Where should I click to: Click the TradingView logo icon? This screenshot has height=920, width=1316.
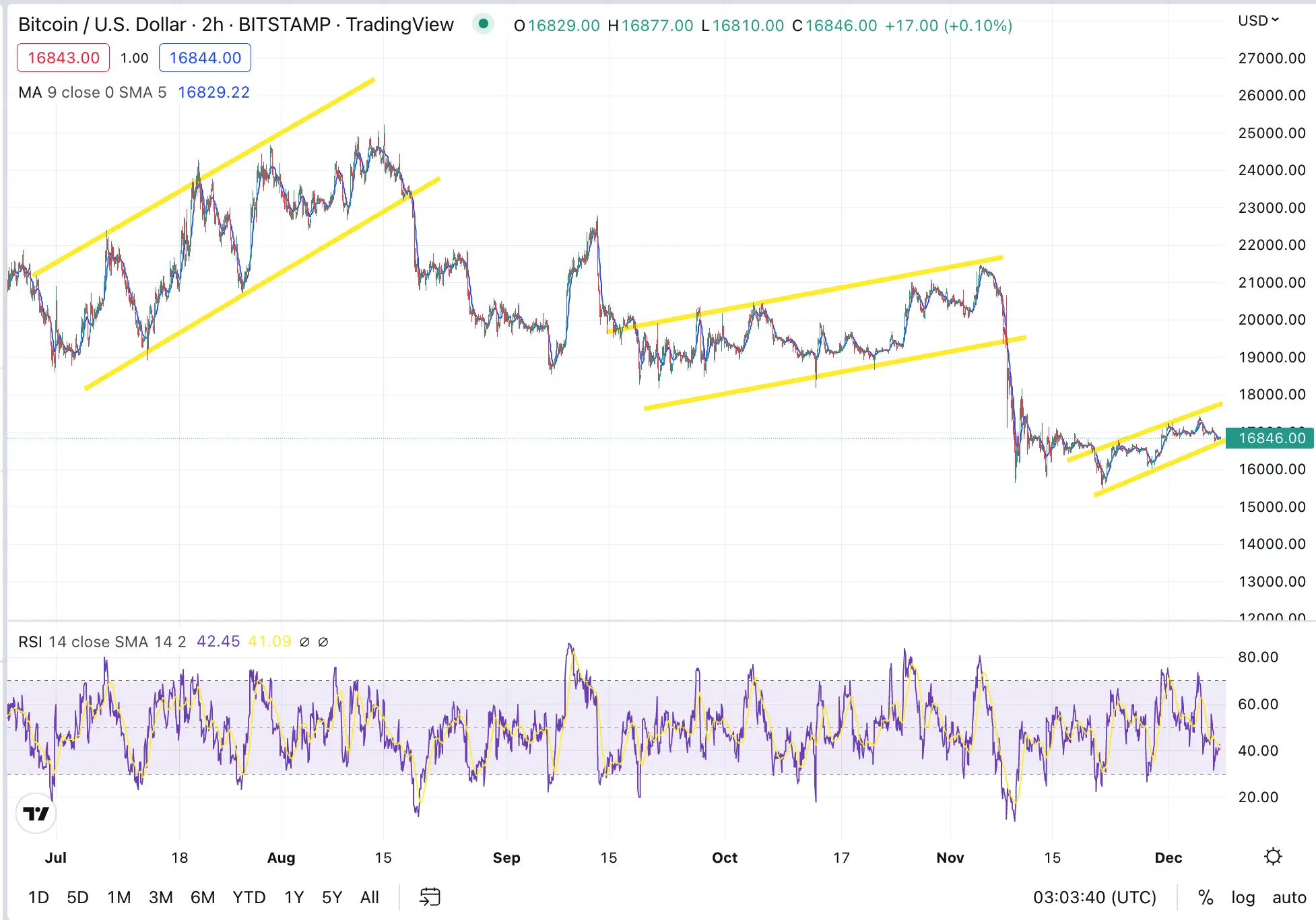36,814
